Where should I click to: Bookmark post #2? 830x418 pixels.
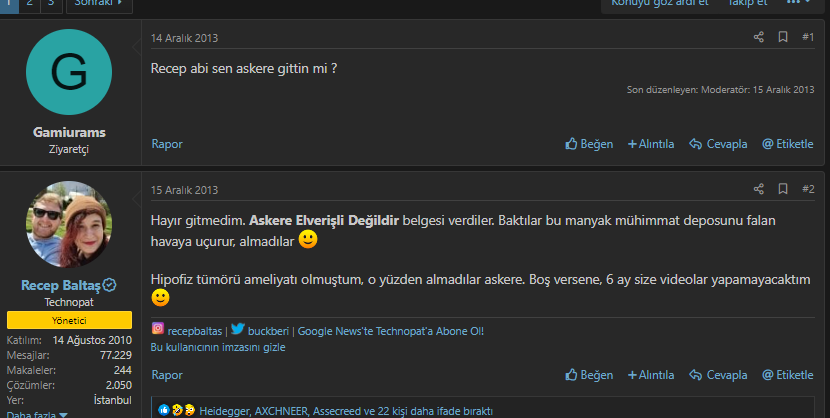pos(783,188)
